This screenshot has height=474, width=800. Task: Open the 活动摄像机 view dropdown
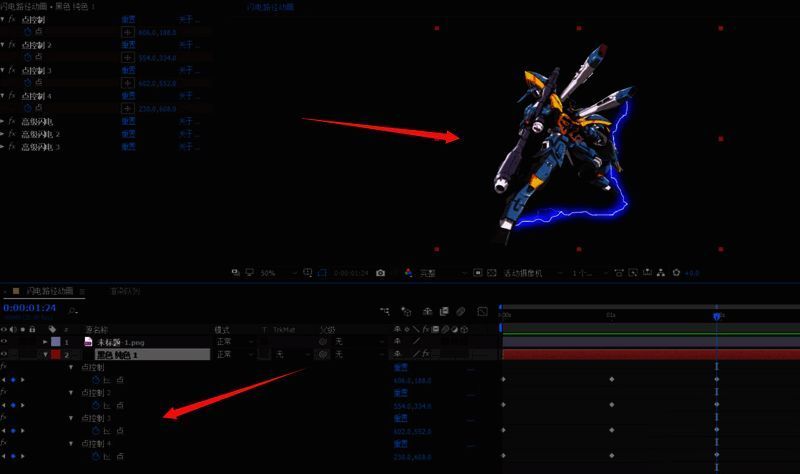pyautogui.click(x=533, y=273)
